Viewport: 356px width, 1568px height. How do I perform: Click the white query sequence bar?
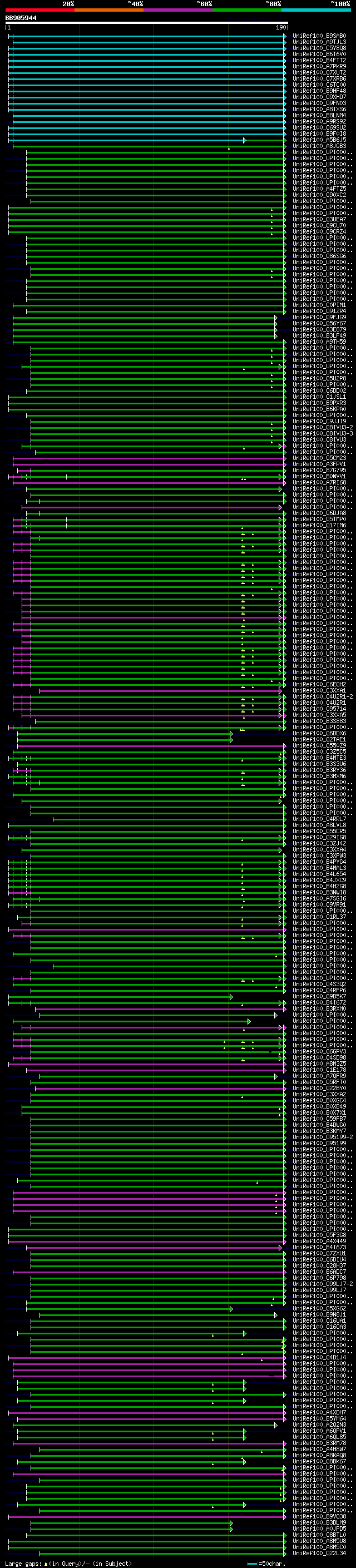pos(147,23)
